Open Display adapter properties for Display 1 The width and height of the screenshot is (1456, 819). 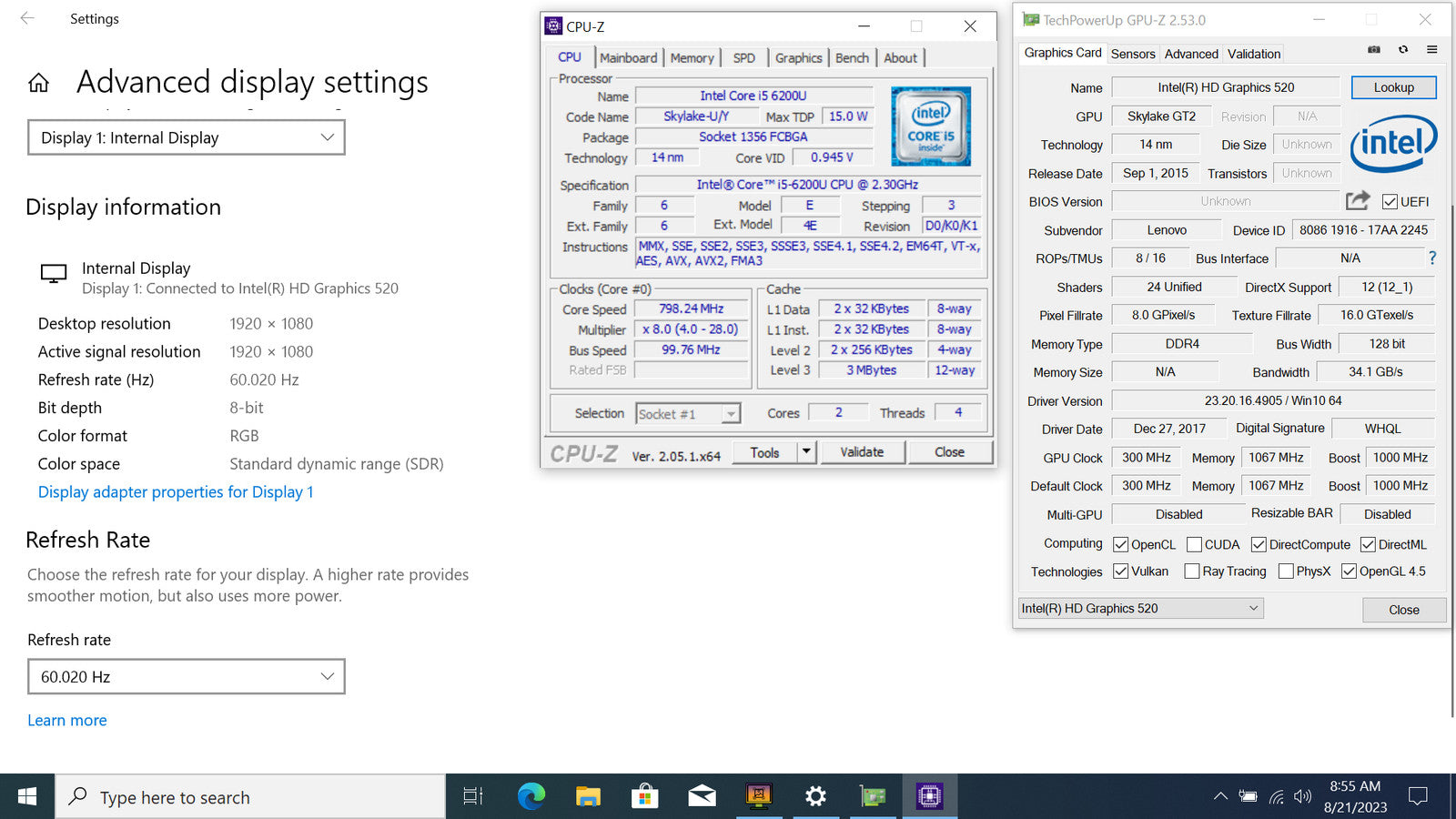(x=176, y=491)
